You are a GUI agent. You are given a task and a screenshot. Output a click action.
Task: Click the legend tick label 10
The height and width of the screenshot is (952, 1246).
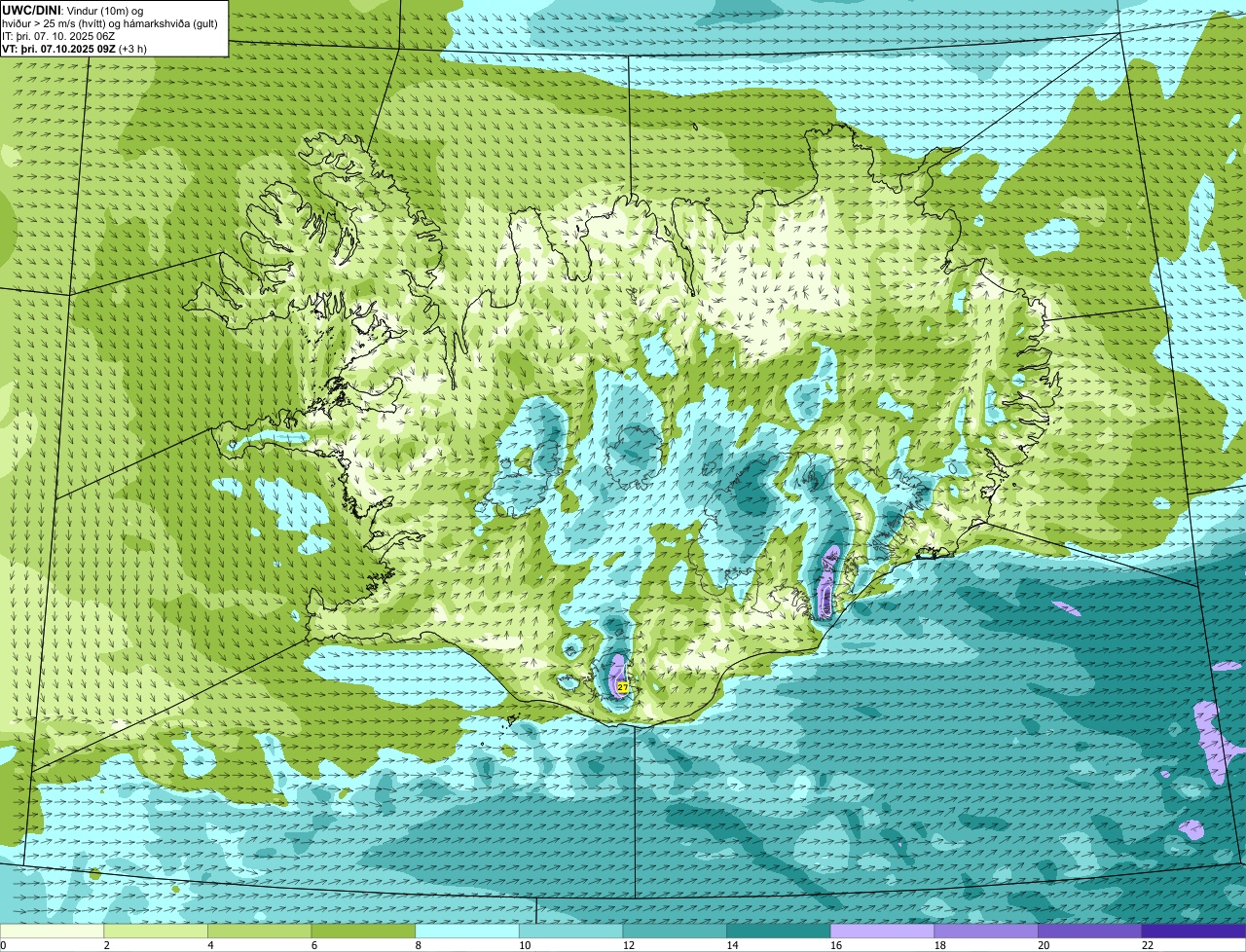pyautogui.click(x=525, y=945)
